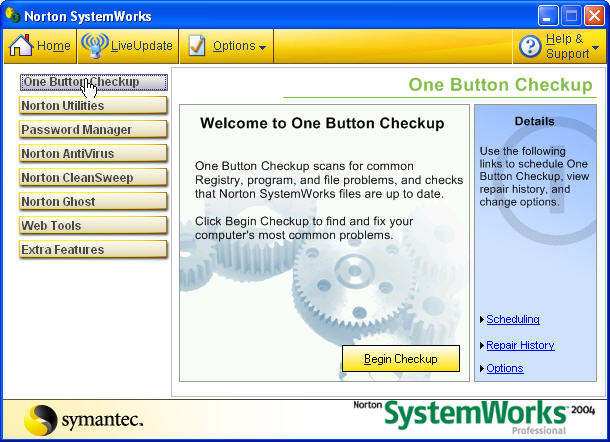
Task: Open Password Manager section
Action: tap(93, 130)
